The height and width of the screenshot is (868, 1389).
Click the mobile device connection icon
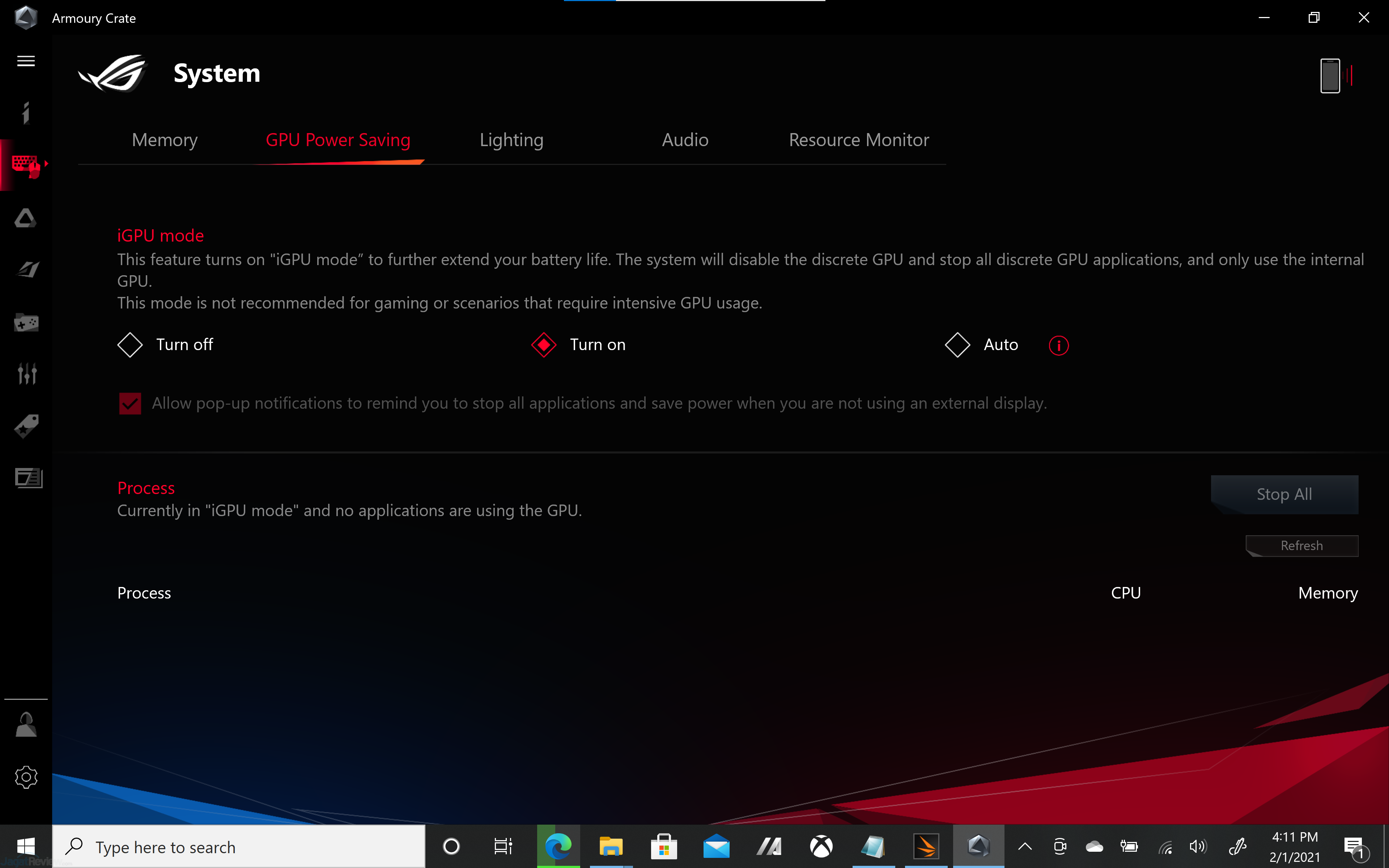tap(1331, 76)
